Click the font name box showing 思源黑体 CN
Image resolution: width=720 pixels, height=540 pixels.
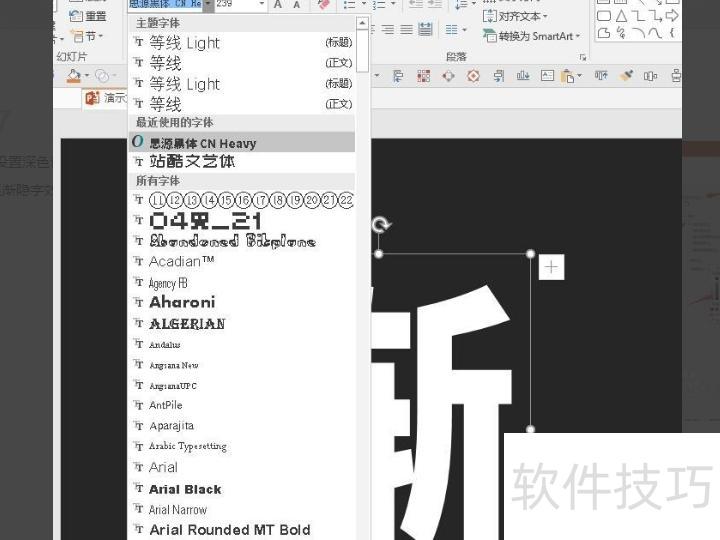165,4
